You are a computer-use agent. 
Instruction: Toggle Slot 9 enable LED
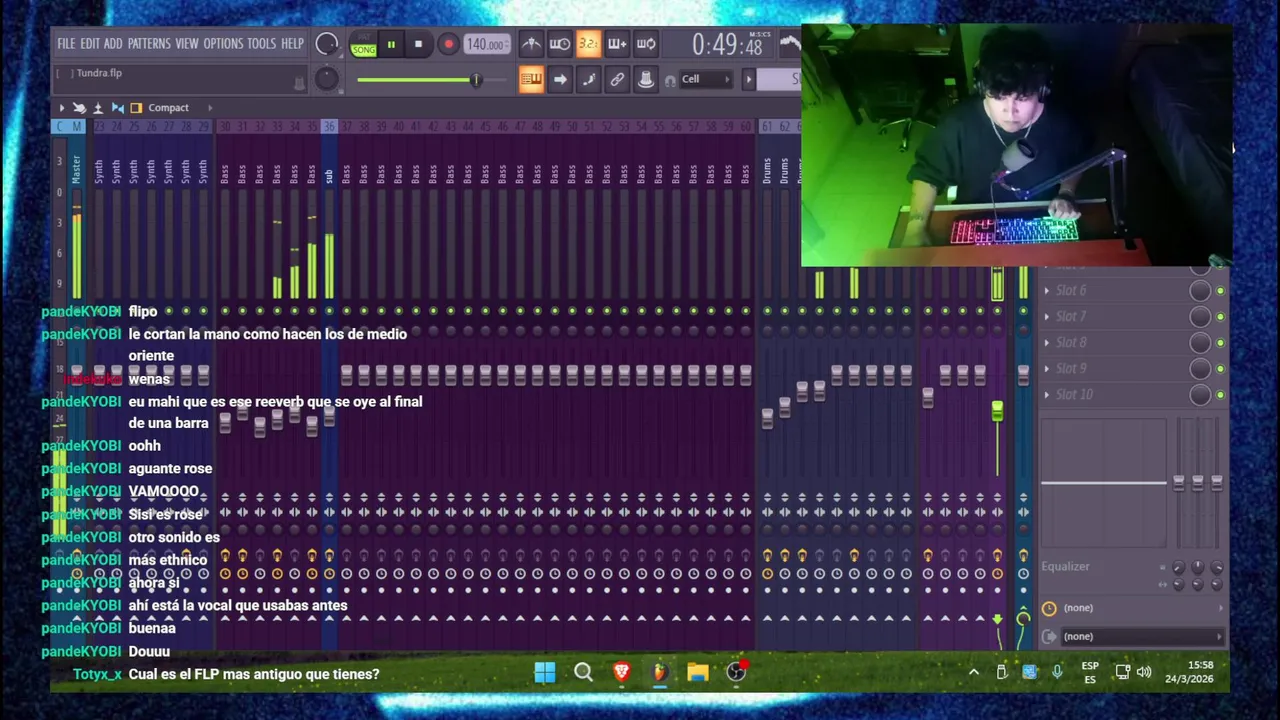point(1220,369)
